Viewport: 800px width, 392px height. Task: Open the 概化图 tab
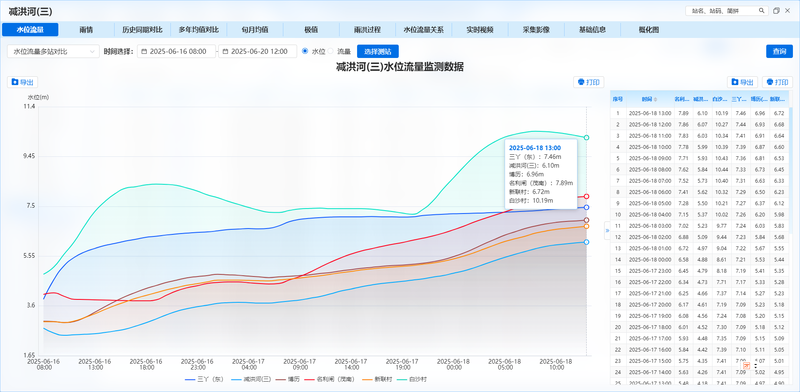click(648, 30)
